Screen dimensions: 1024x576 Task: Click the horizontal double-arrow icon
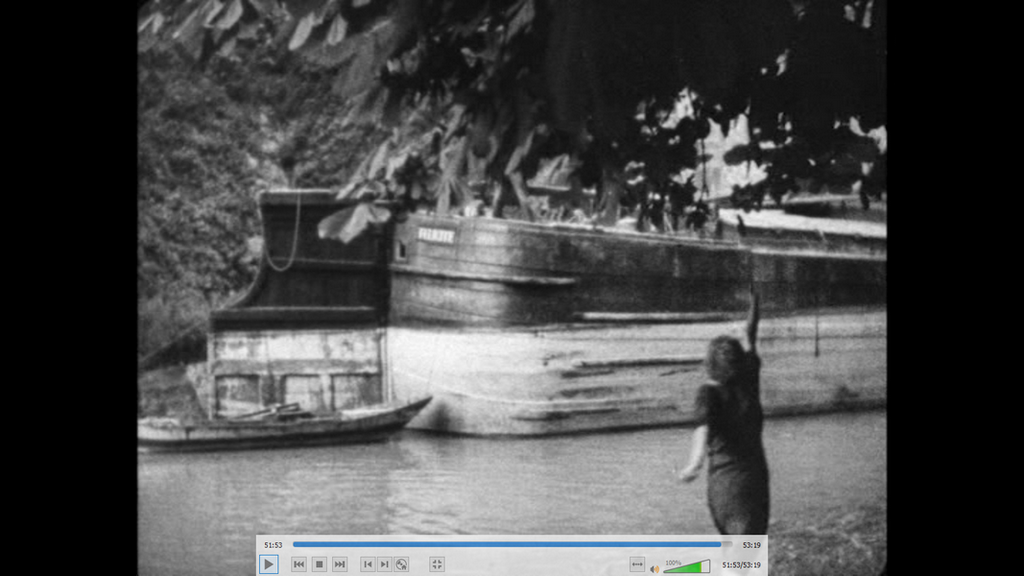(x=637, y=565)
